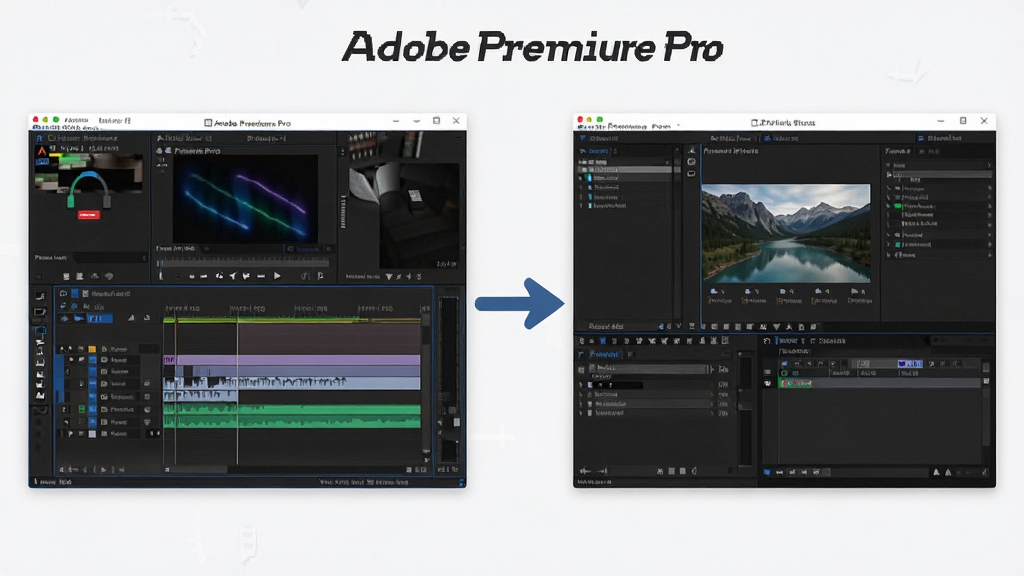Select the purple clip on the left timeline
This screenshot has width=1024, height=576.
[292, 360]
